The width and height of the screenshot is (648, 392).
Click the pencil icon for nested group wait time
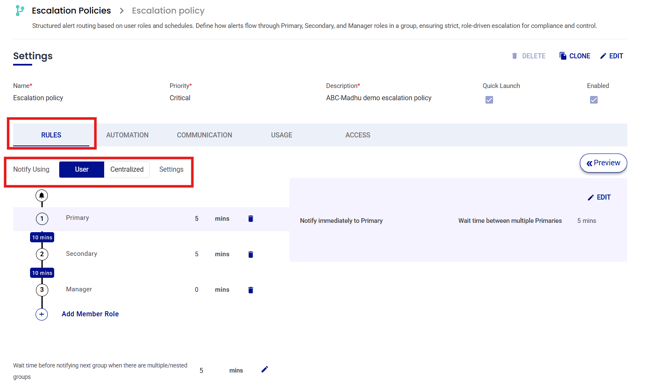(x=264, y=369)
